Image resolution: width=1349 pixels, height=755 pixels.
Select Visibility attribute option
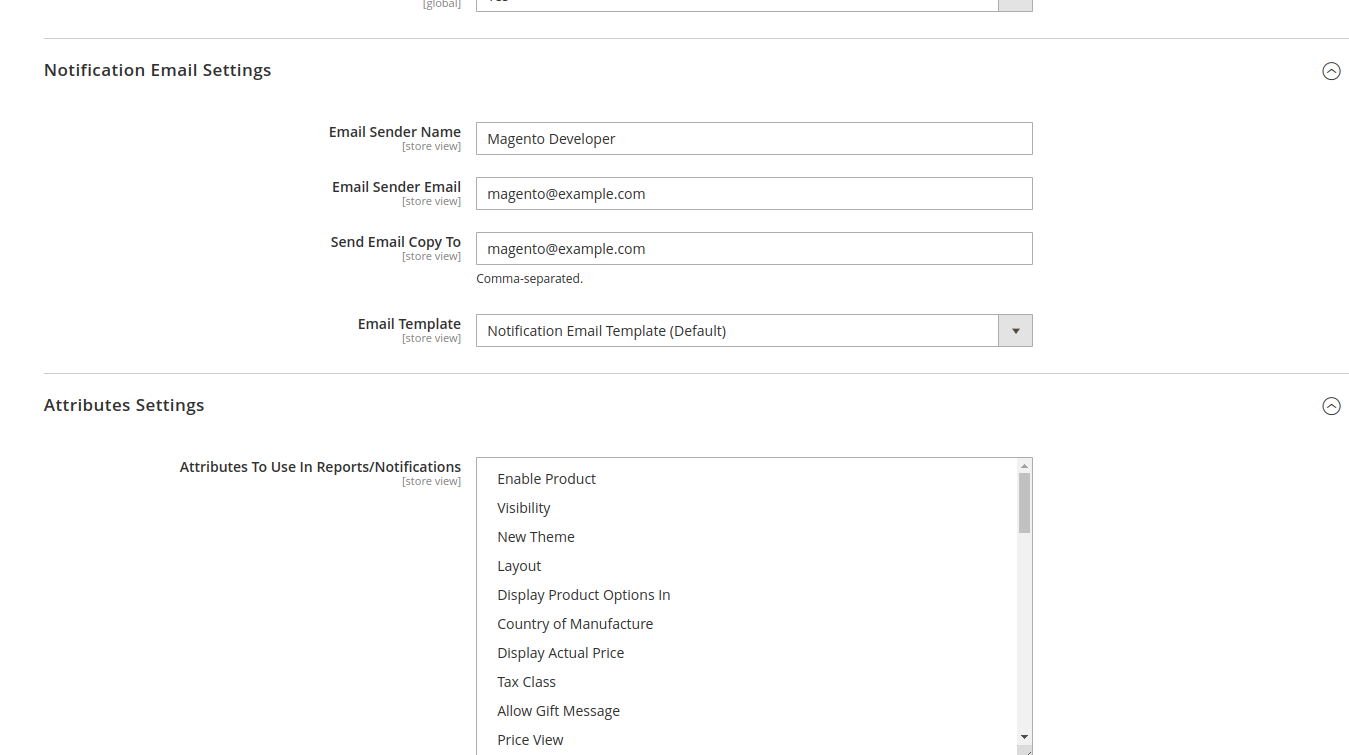pyautogui.click(x=524, y=508)
